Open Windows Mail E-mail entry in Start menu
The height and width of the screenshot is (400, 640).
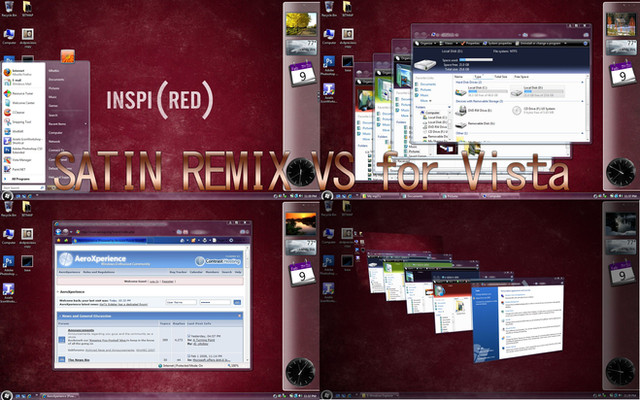point(23,82)
